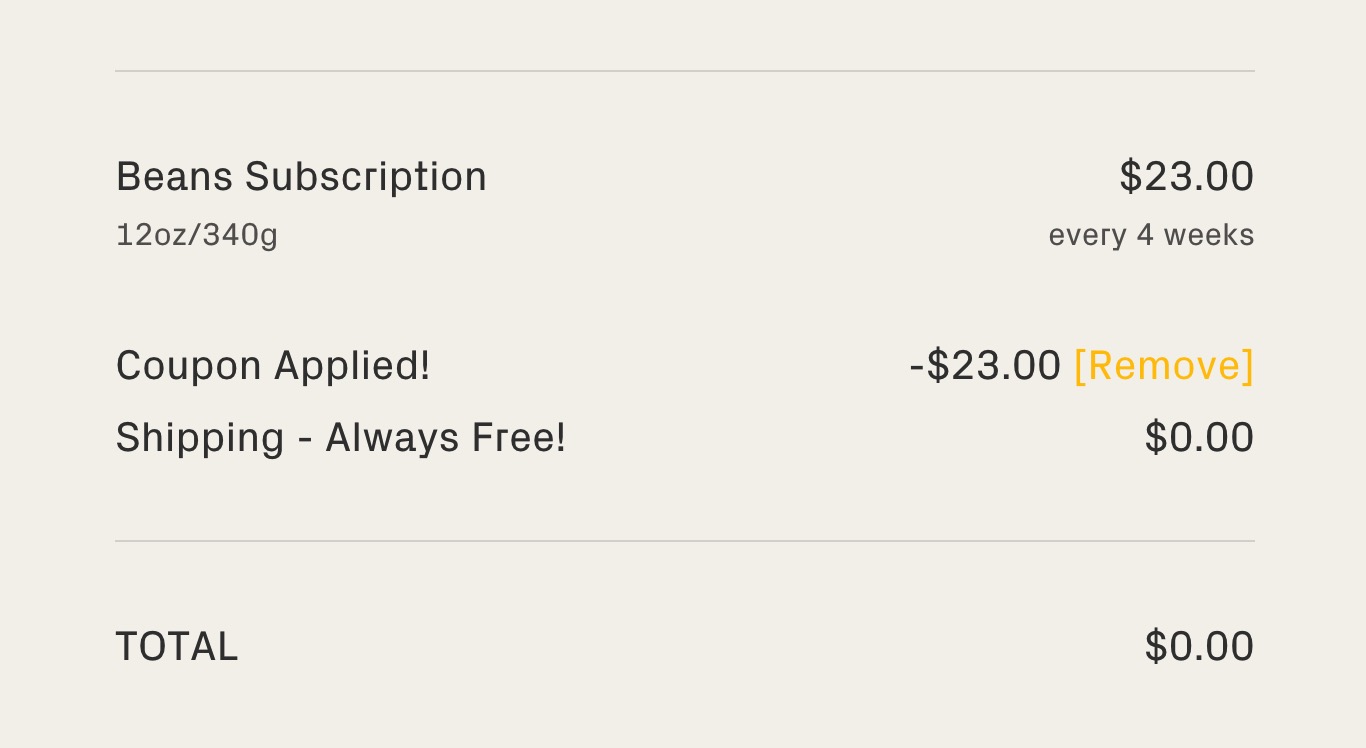Click the word Beans in item title
The width and height of the screenshot is (1366, 748).
[174, 177]
